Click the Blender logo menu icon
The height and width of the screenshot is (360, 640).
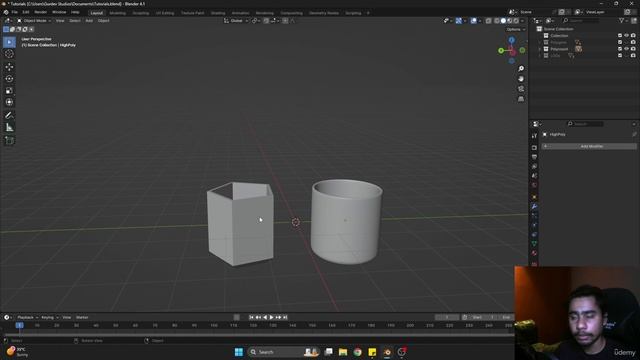click(x=6, y=12)
